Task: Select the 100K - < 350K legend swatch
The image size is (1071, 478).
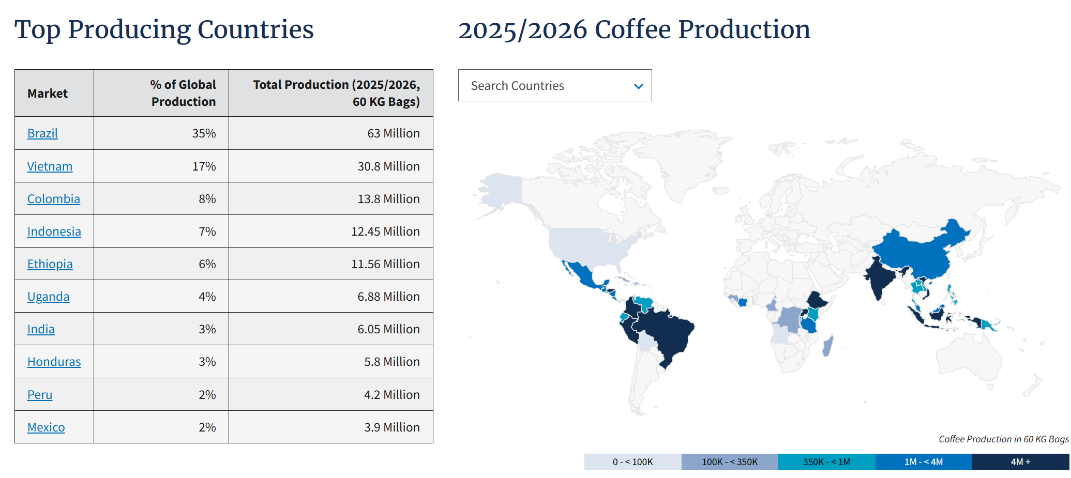Action: pos(729,462)
